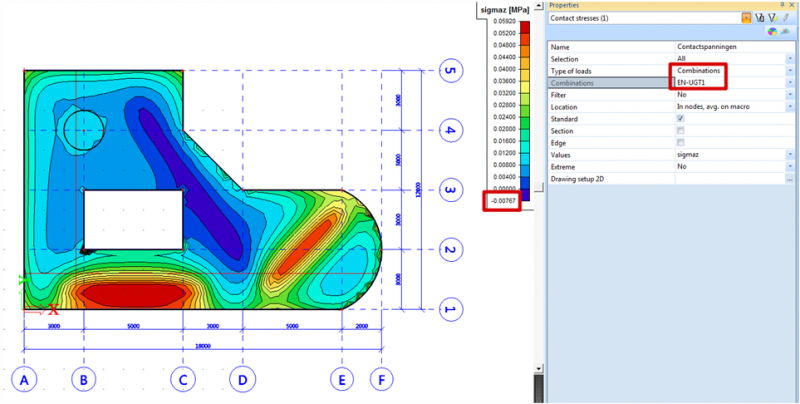800x404 pixels.
Task: Enable the Section checkbox
Action: [x=681, y=130]
